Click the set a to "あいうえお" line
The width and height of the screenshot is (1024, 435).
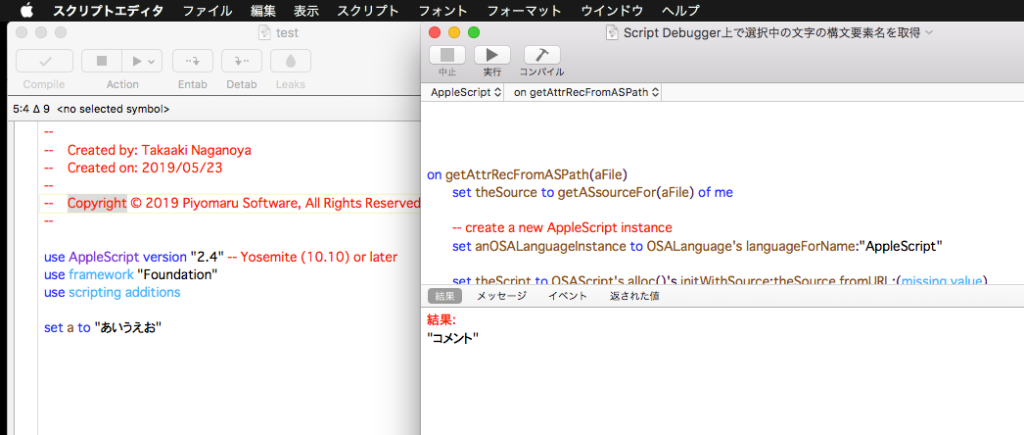tap(103, 328)
